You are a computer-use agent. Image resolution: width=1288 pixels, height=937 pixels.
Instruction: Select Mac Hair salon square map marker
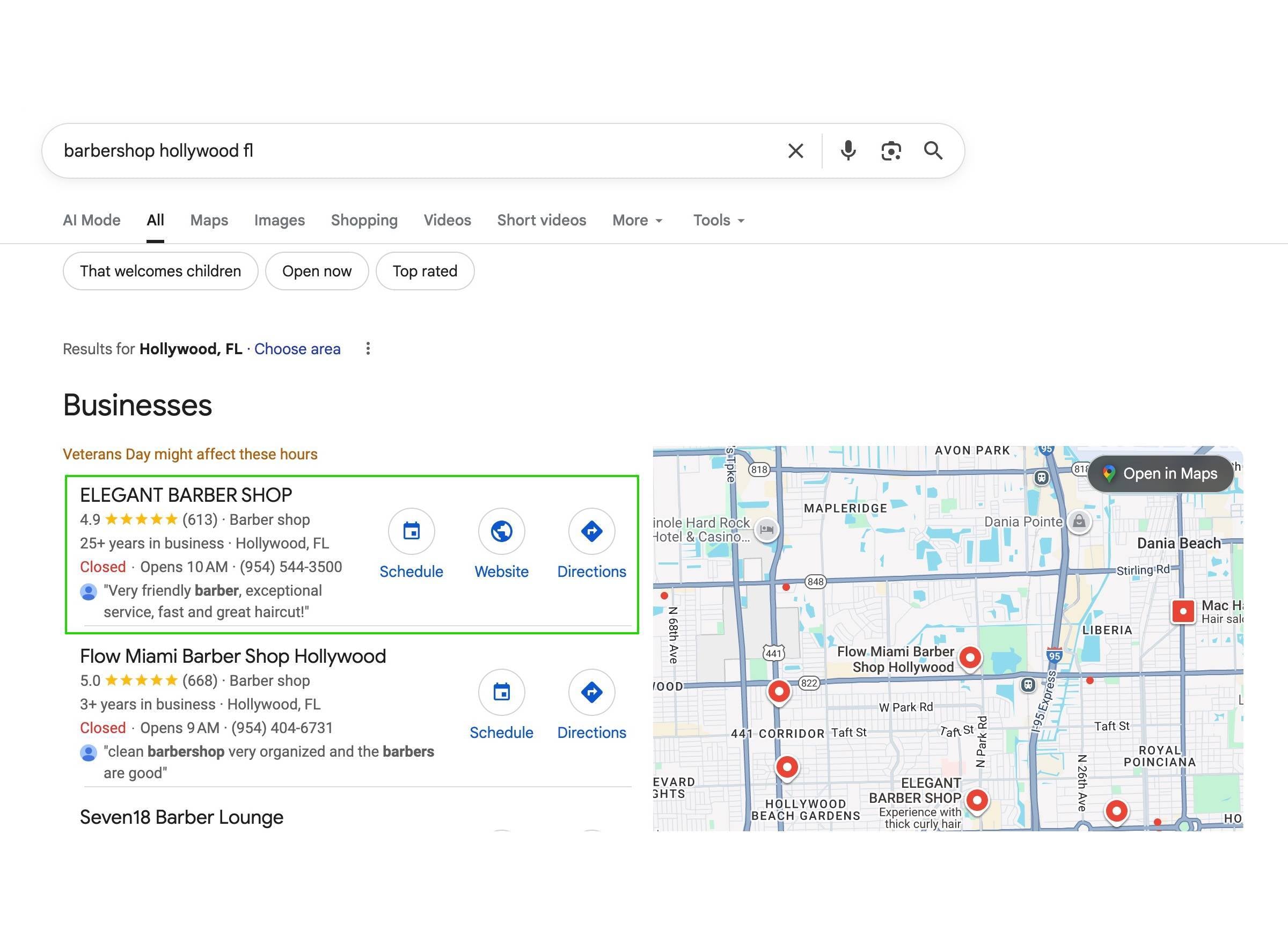[1183, 612]
